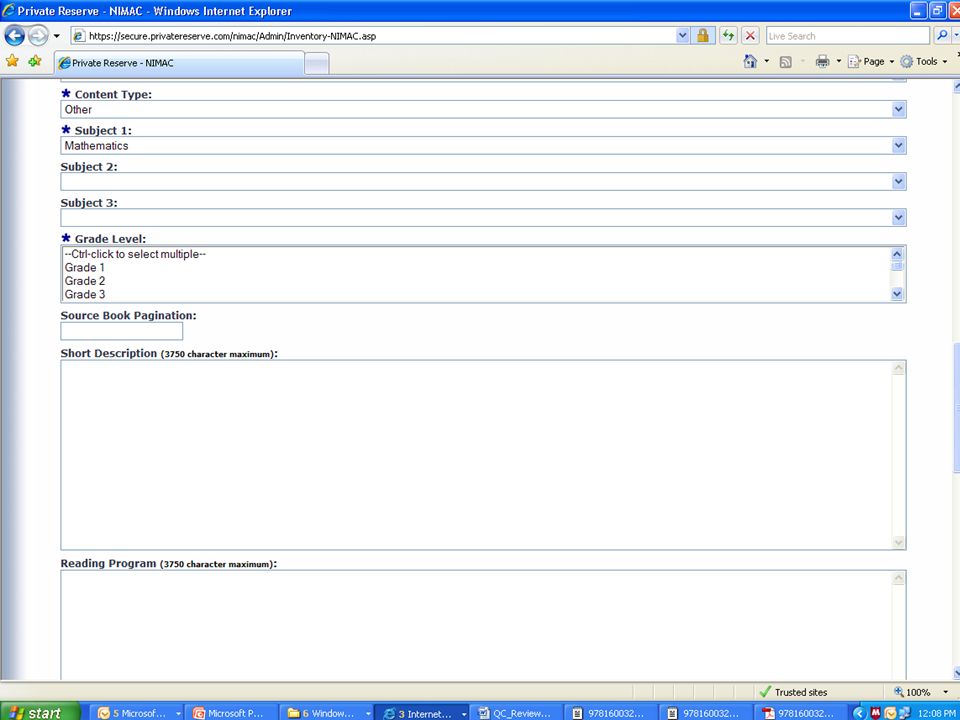Open the recent pages dropdown beside Forward

click(x=56, y=36)
